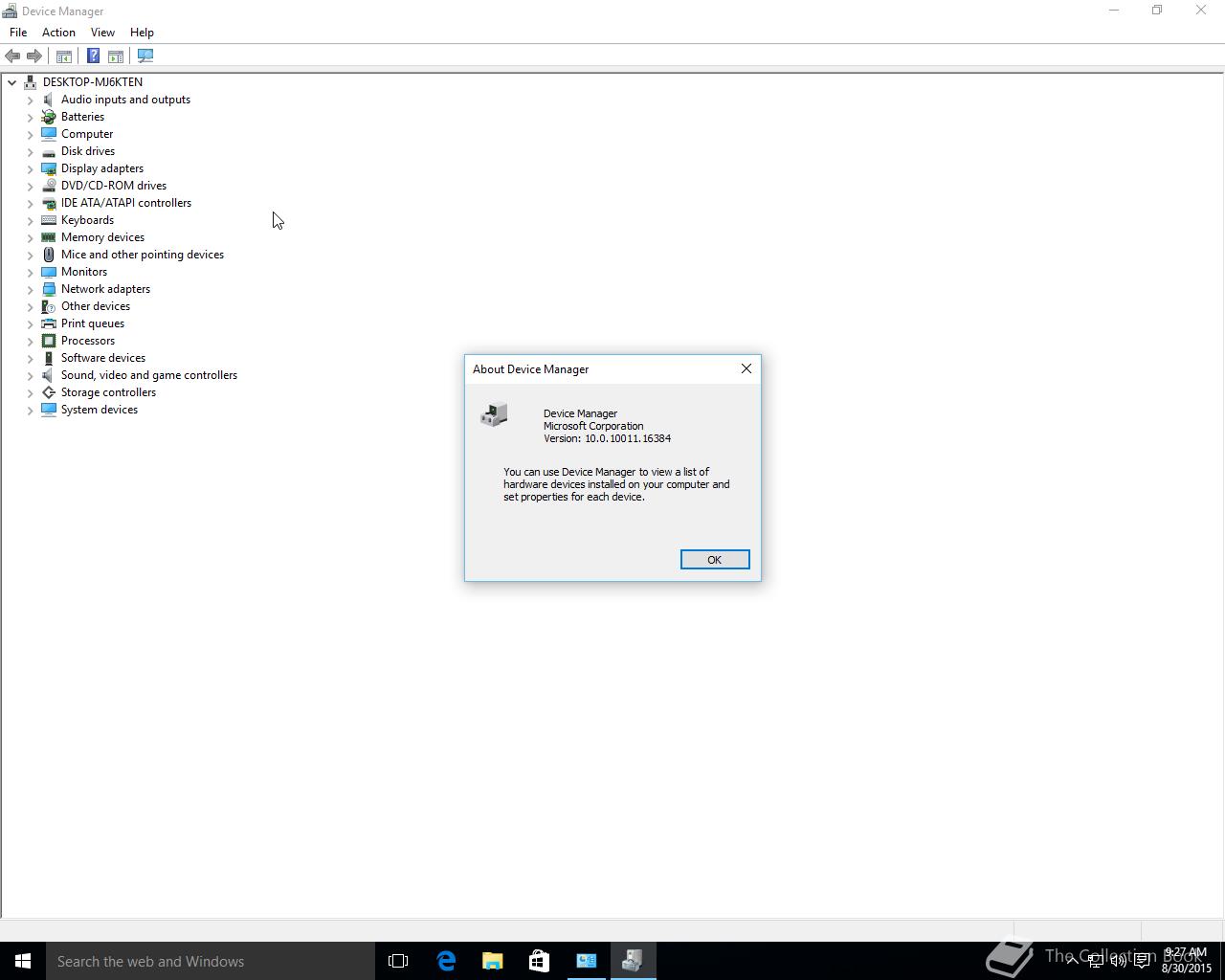Click the Device Manager taskbar button

633,961
